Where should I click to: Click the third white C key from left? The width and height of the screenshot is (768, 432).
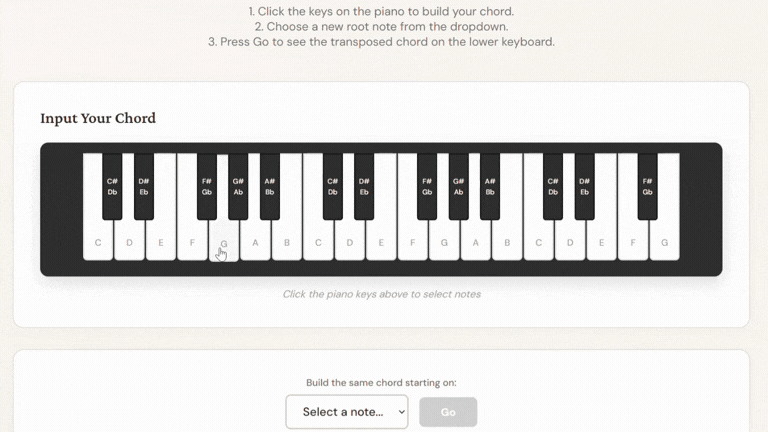pyautogui.click(x=538, y=243)
